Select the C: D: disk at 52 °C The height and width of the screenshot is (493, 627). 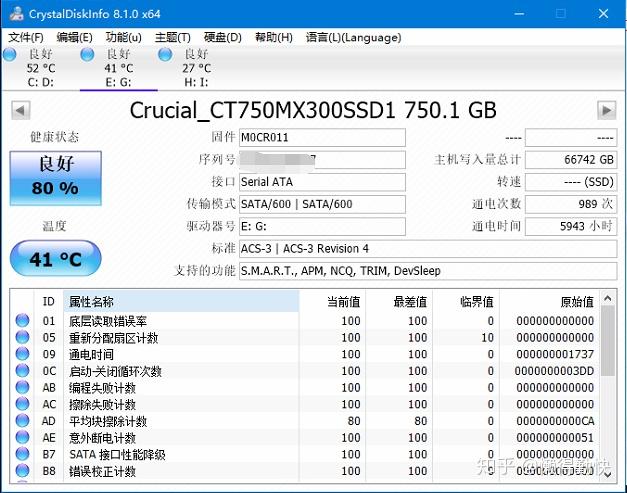click(x=41, y=68)
